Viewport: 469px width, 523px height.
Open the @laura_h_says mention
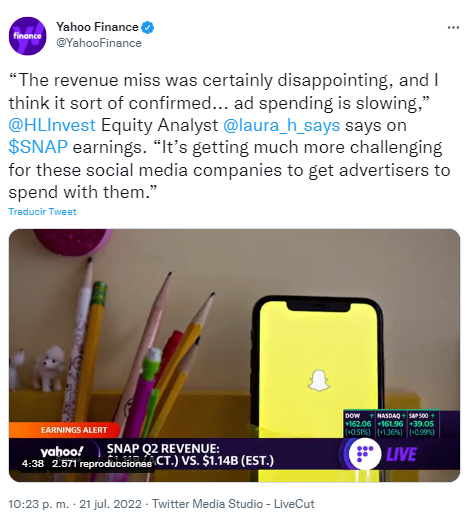(282, 125)
